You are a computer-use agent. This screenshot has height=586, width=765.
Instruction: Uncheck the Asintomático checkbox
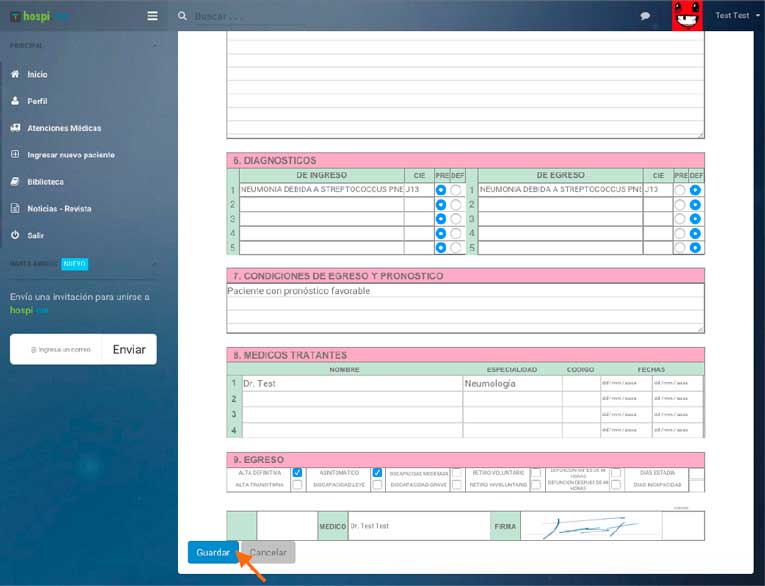point(377,473)
